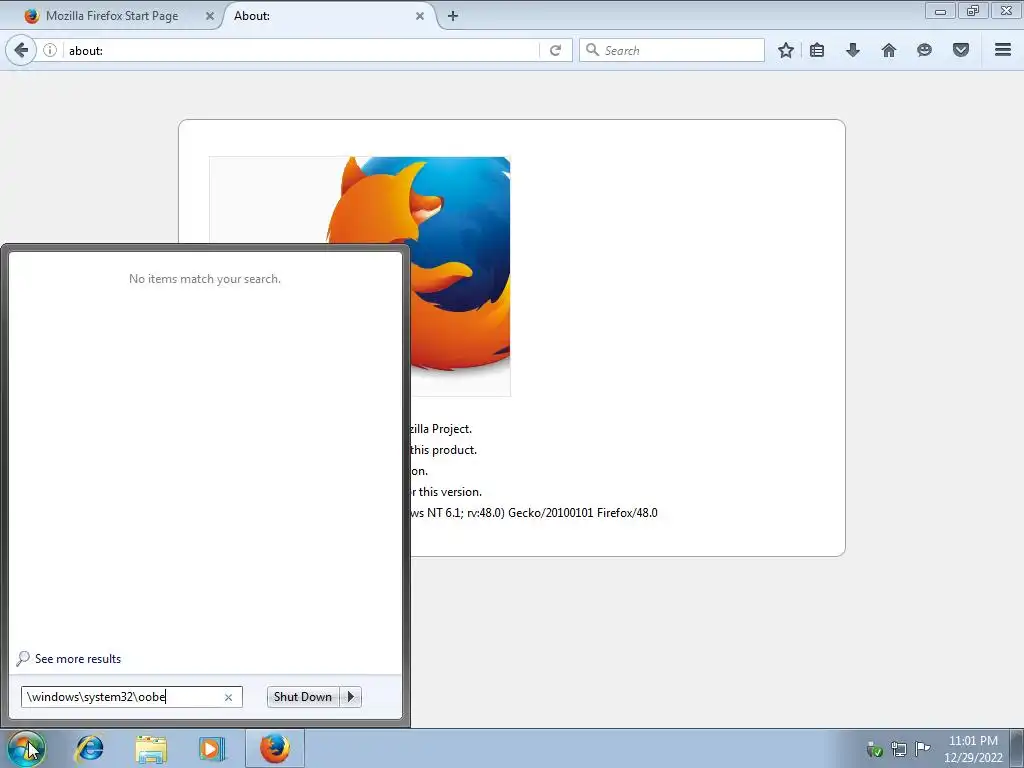This screenshot has width=1024, height=768.
Task: Reload the about: page
Action: (x=555, y=50)
